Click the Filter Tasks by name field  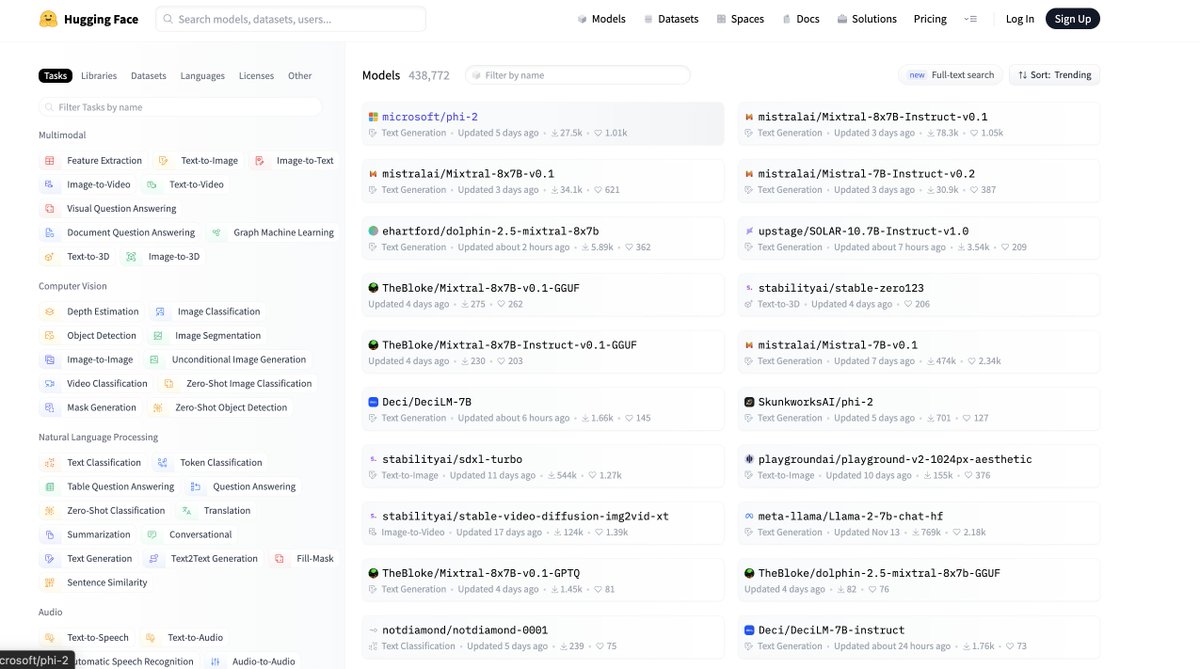click(180, 107)
